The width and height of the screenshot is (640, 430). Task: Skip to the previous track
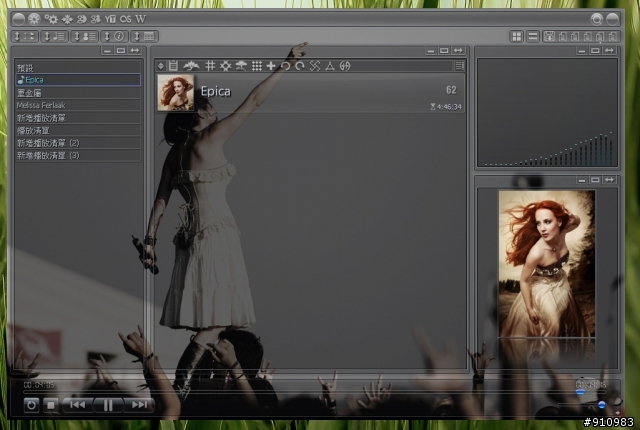(x=78, y=405)
